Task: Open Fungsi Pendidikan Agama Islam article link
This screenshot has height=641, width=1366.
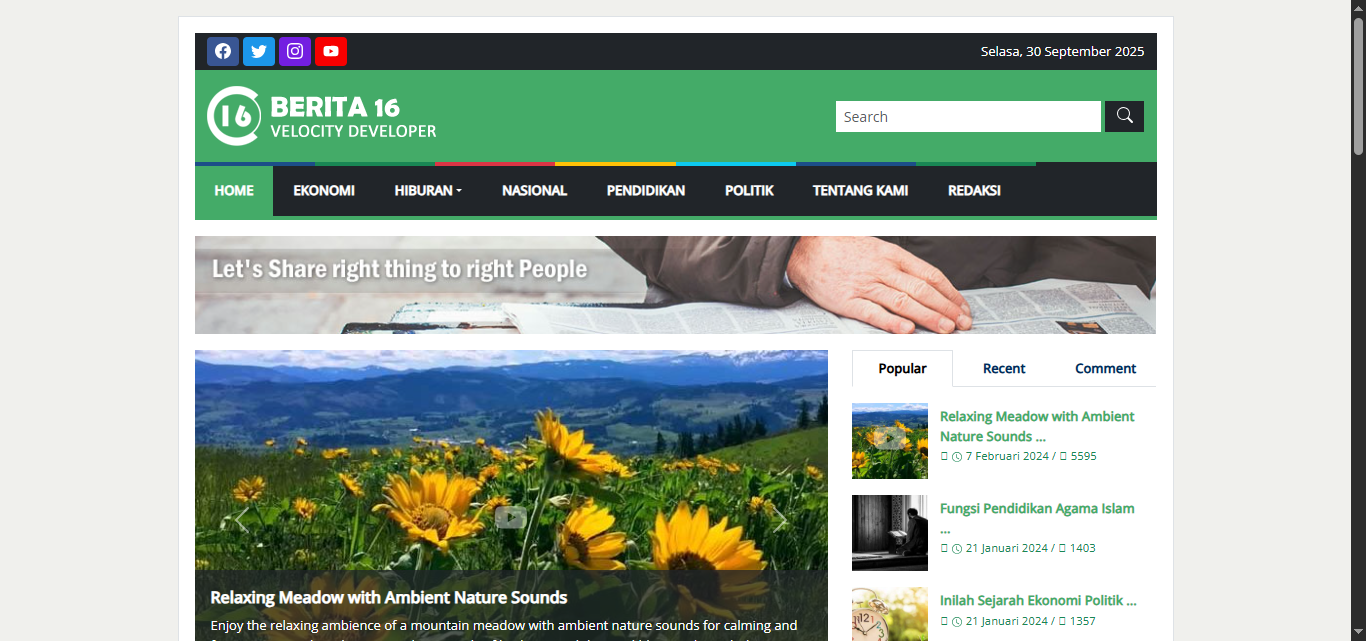Action: pyautogui.click(x=1037, y=509)
